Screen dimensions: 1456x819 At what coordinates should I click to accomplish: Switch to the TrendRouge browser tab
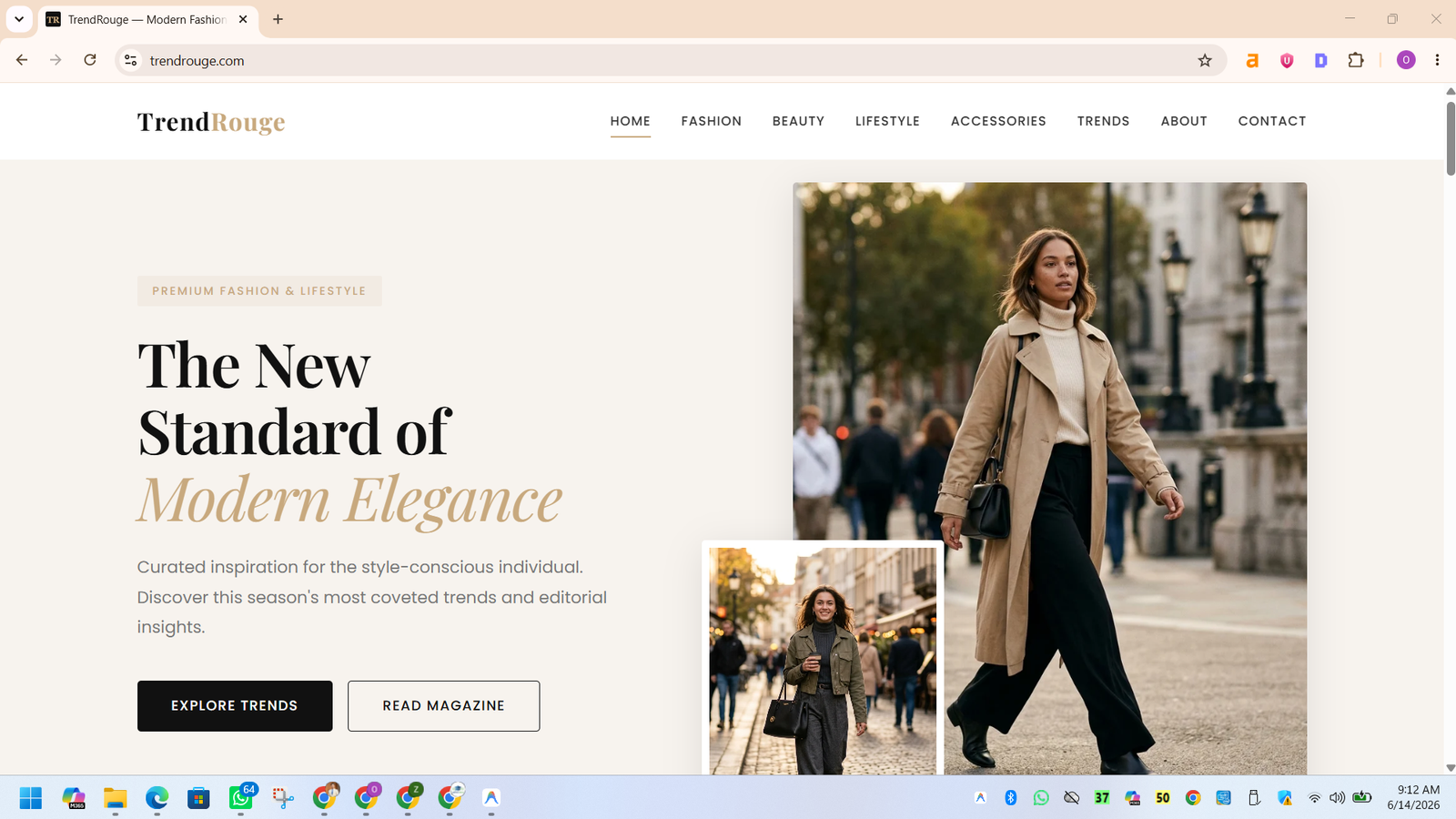click(x=148, y=19)
